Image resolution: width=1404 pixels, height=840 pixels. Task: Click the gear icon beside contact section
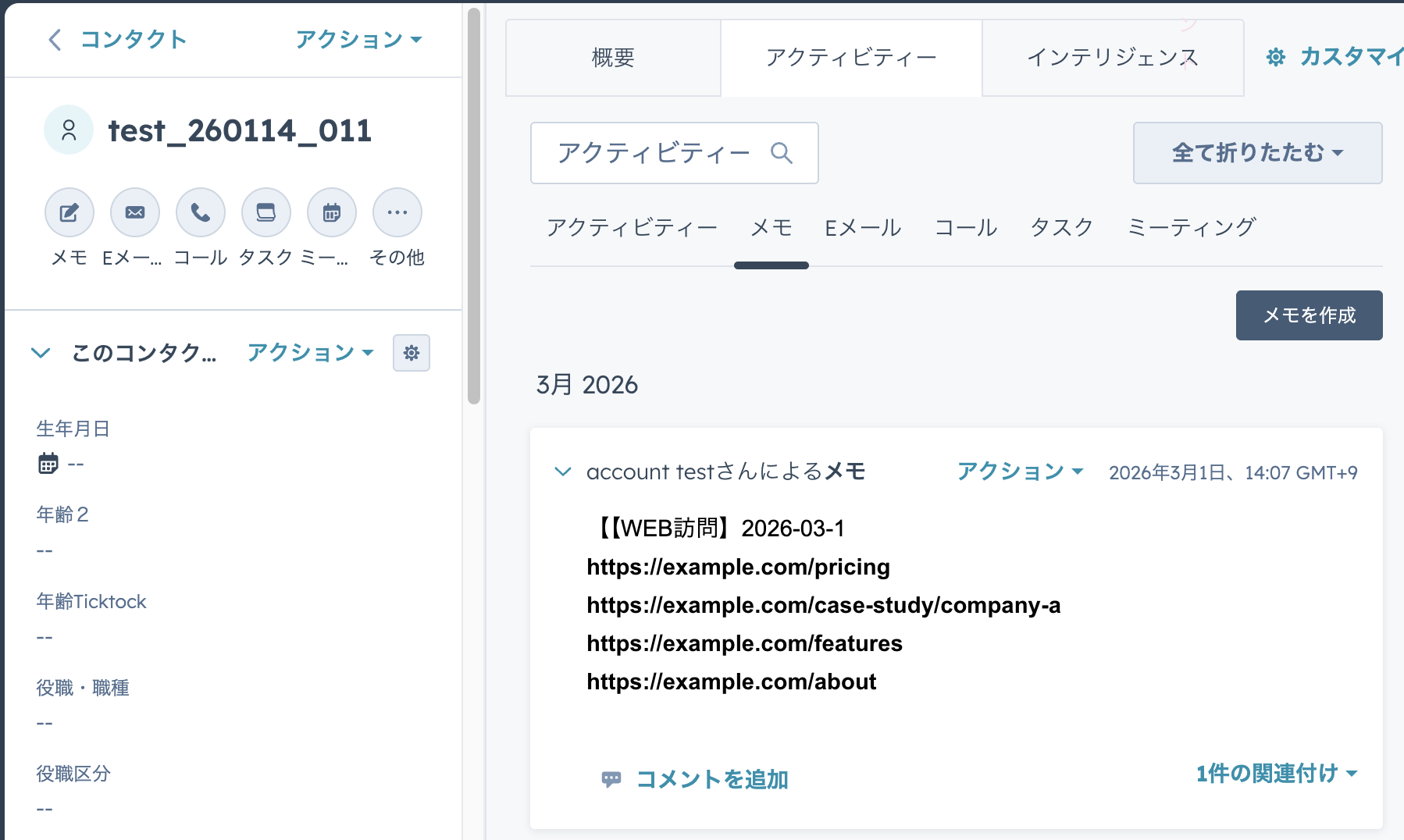(412, 353)
